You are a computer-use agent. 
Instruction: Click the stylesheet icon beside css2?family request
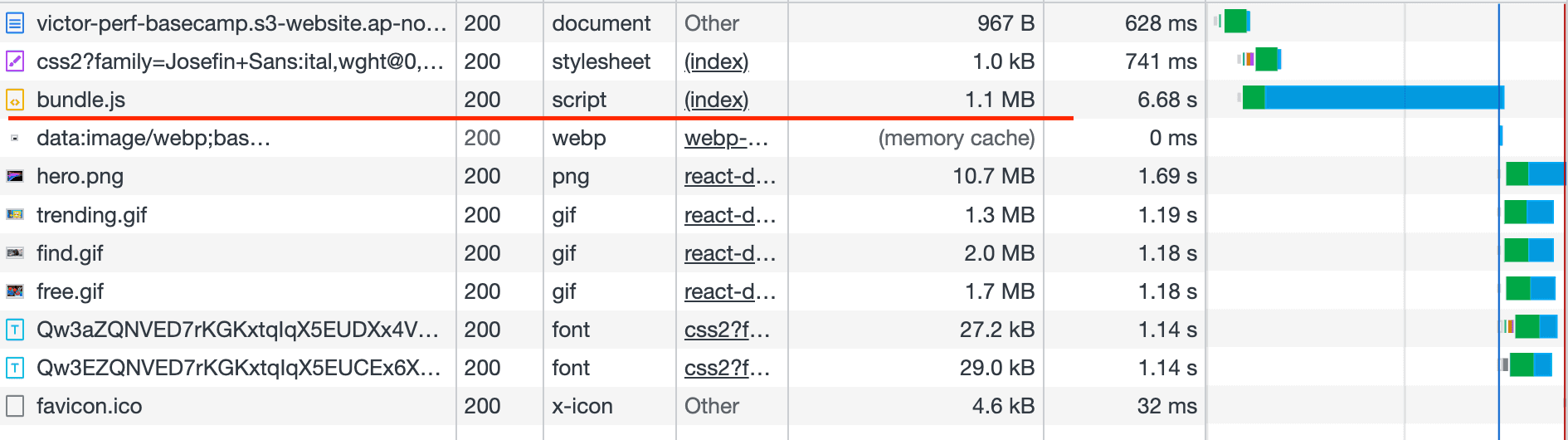click(x=15, y=61)
